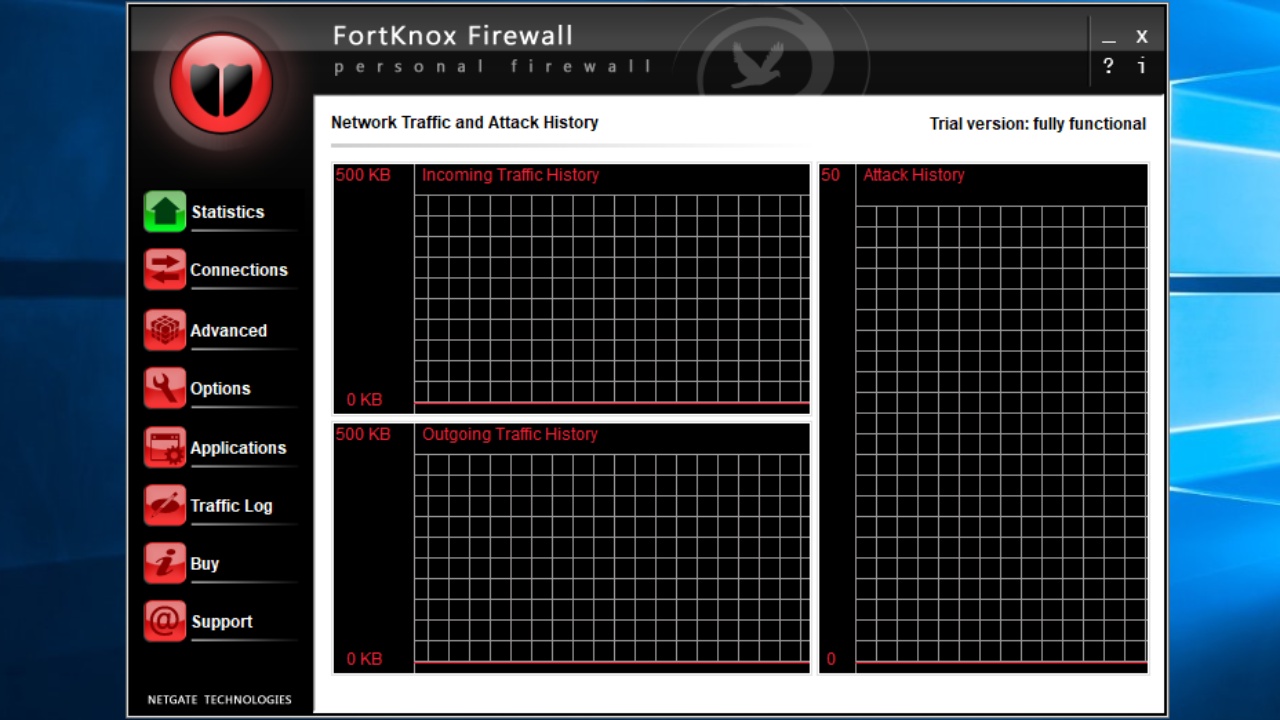The image size is (1280, 720).
Task: Click the red shield logo
Action: click(x=221, y=83)
